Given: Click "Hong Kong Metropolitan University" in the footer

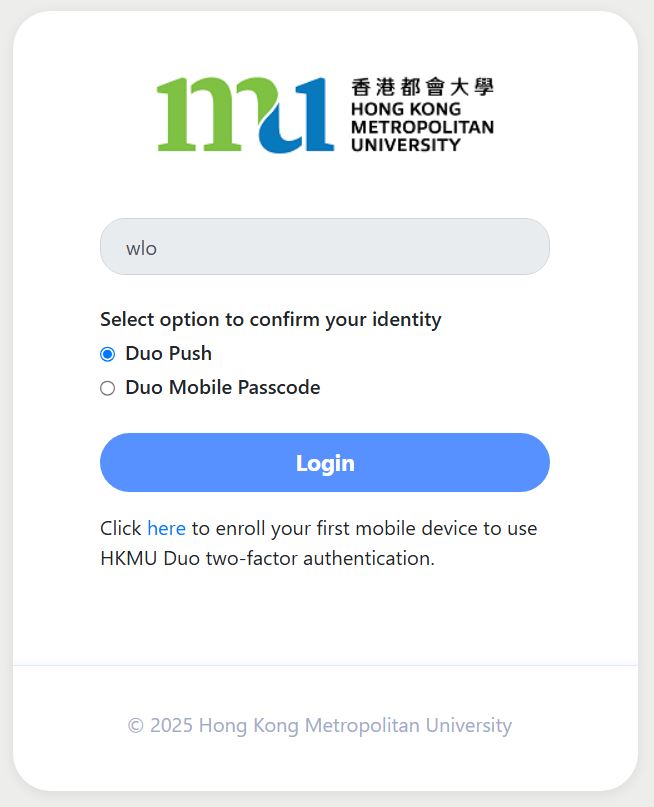Looking at the screenshot, I should pos(355,725).
